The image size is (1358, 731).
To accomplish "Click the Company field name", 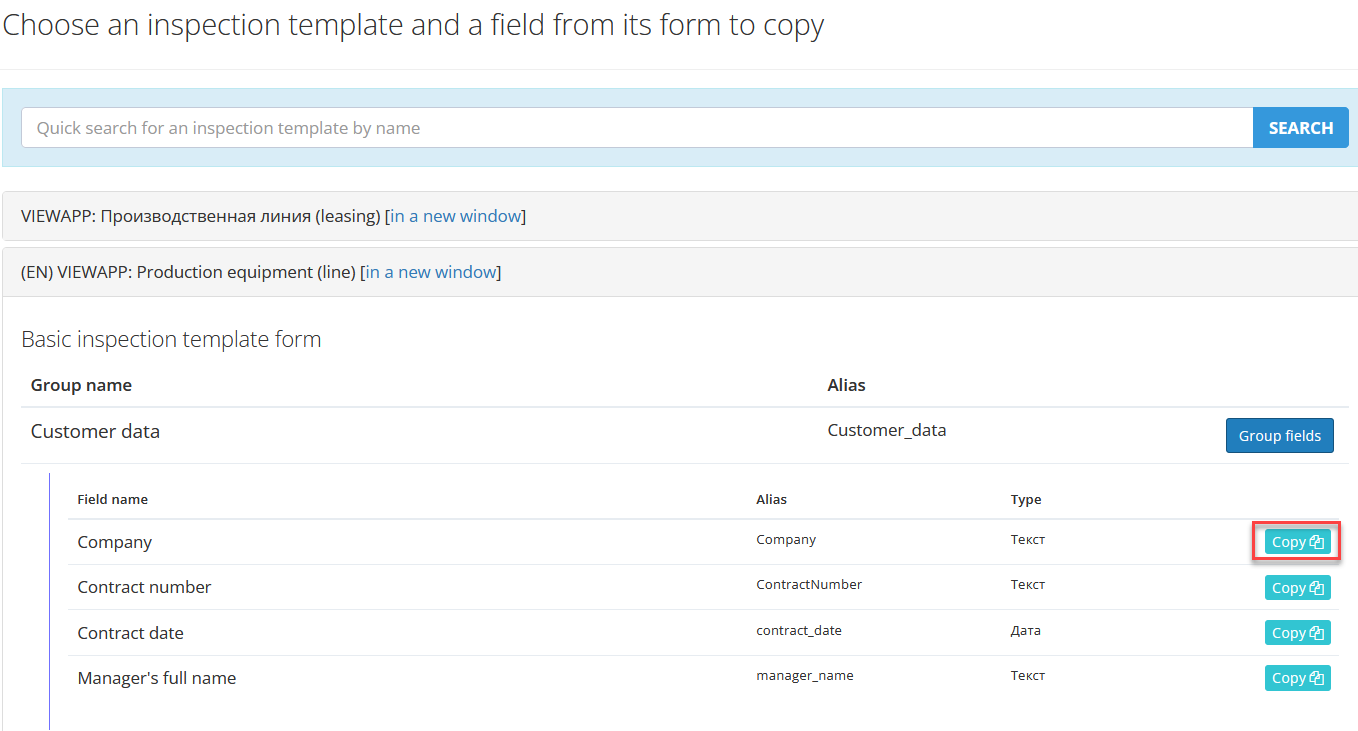I will tap(115, 542).
